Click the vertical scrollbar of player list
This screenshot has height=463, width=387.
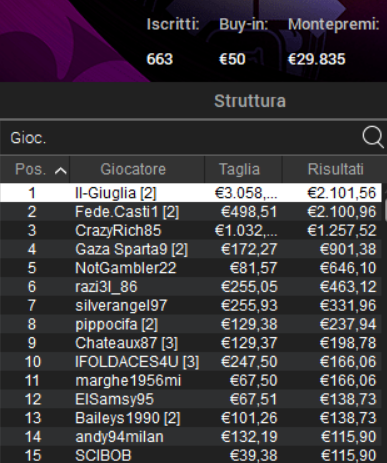385,210
